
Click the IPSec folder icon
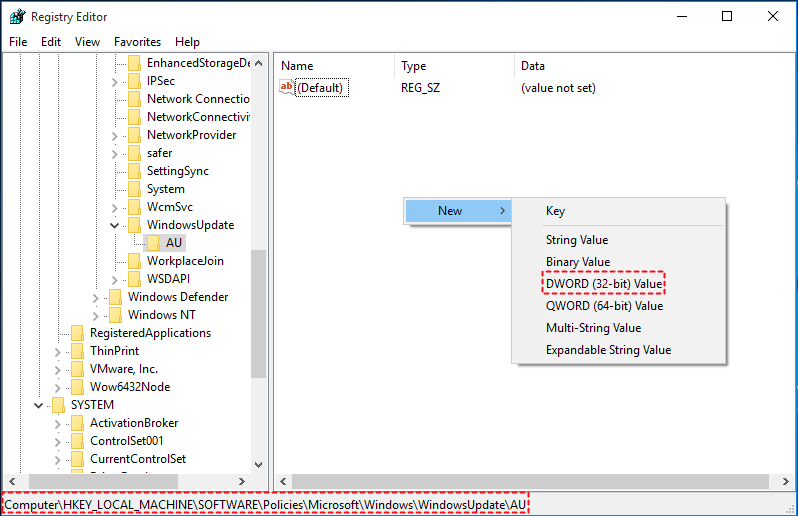point(134,81)
